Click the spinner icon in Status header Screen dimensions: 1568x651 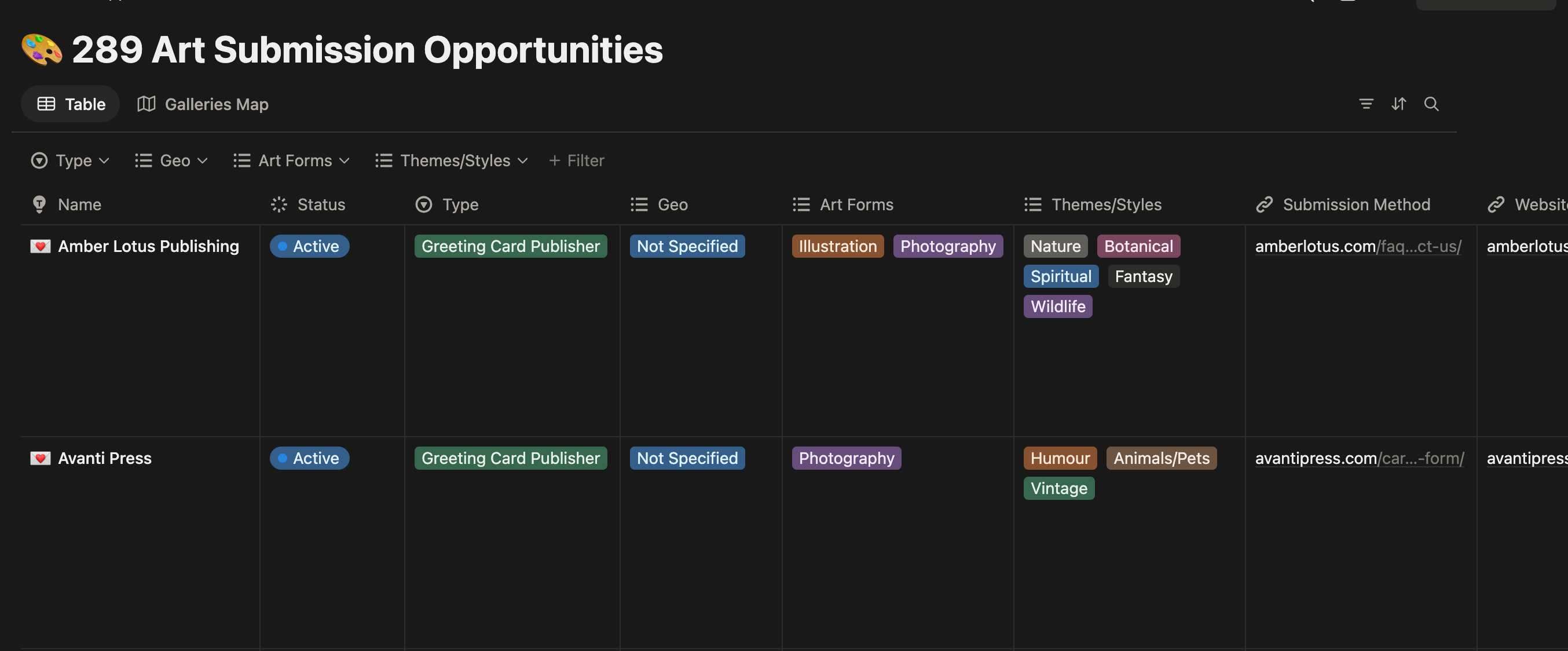279,204
